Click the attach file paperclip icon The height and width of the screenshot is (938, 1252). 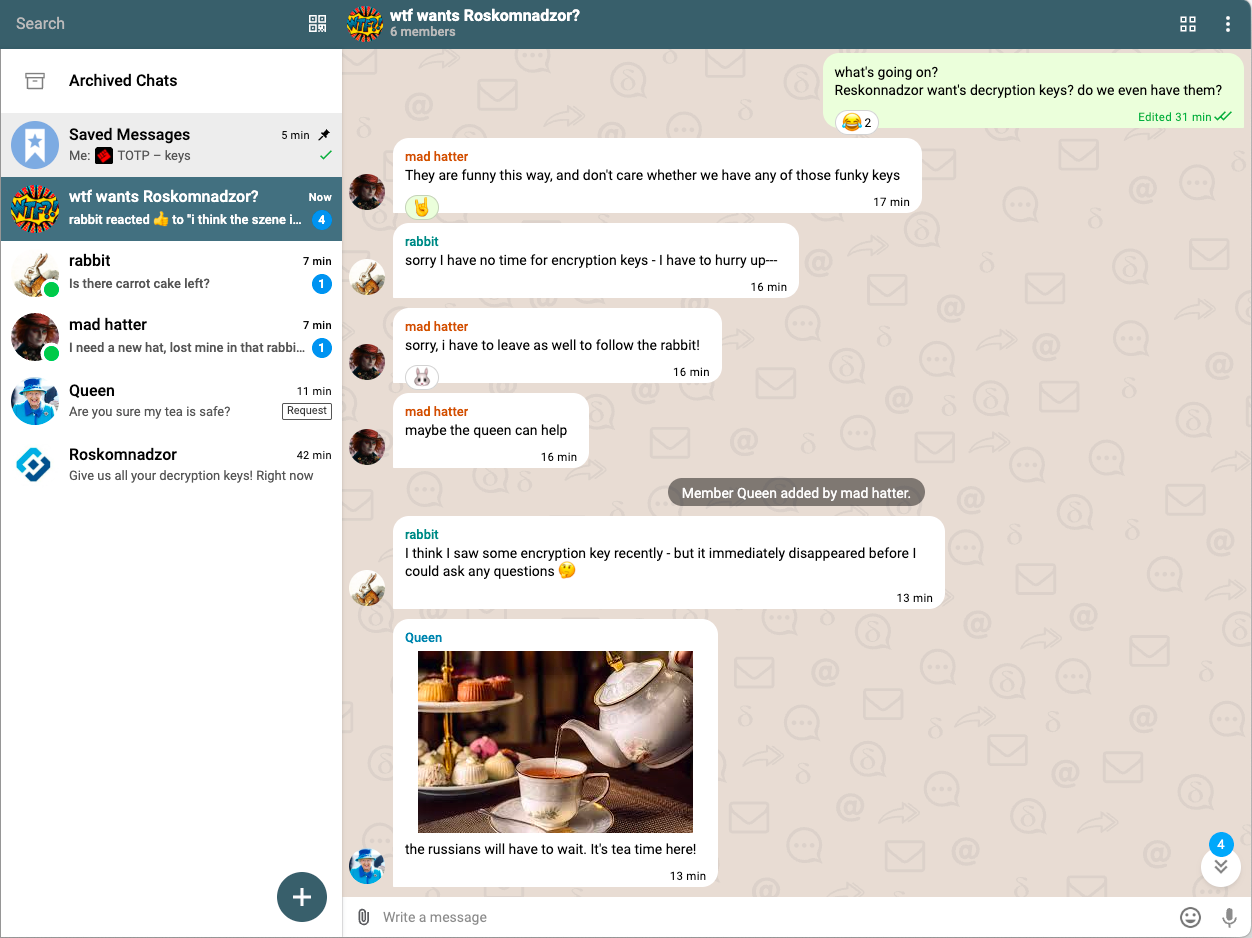click(364, 917)
